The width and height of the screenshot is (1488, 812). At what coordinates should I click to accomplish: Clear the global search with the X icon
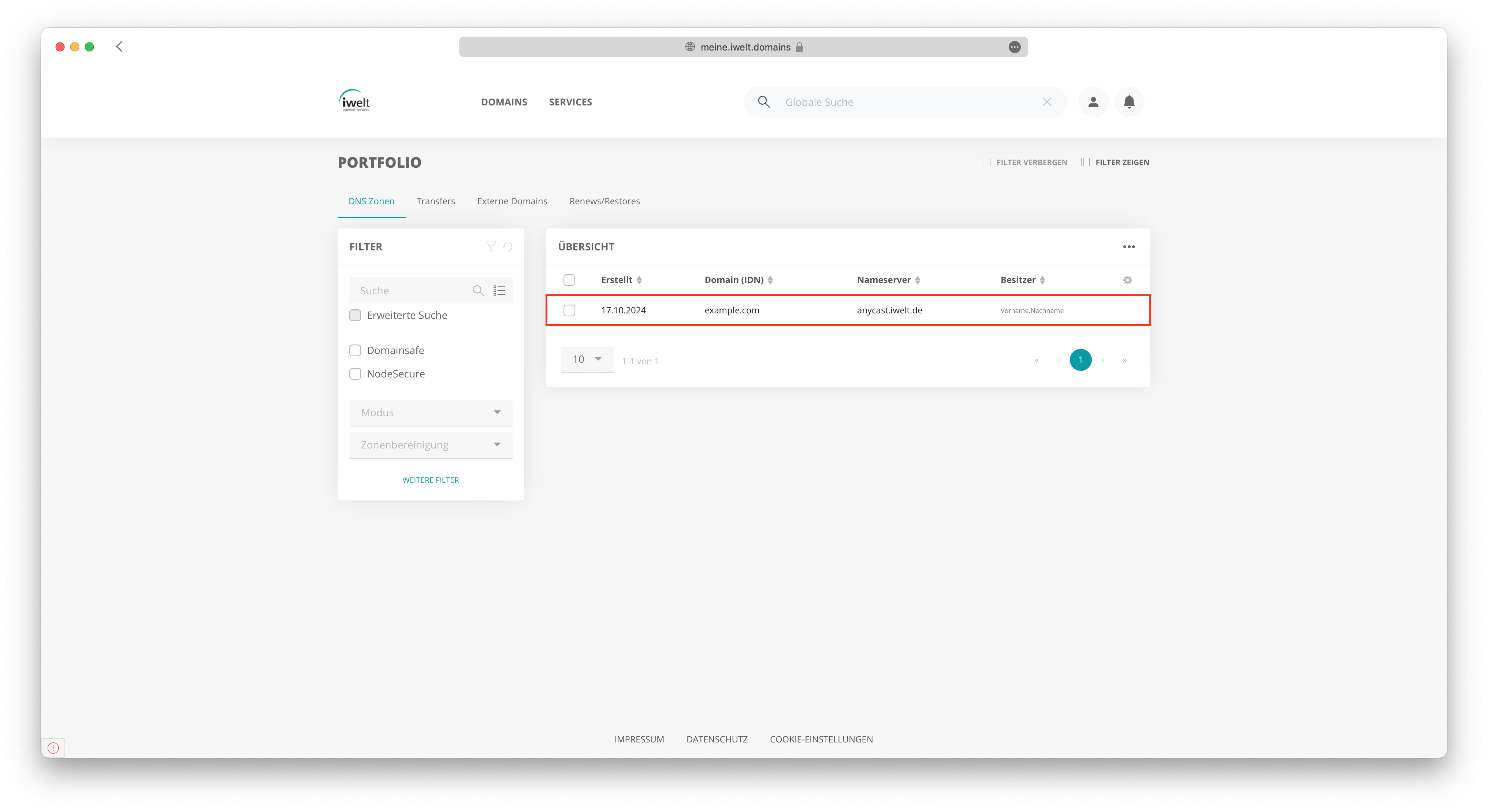[x=1047, y=102]
